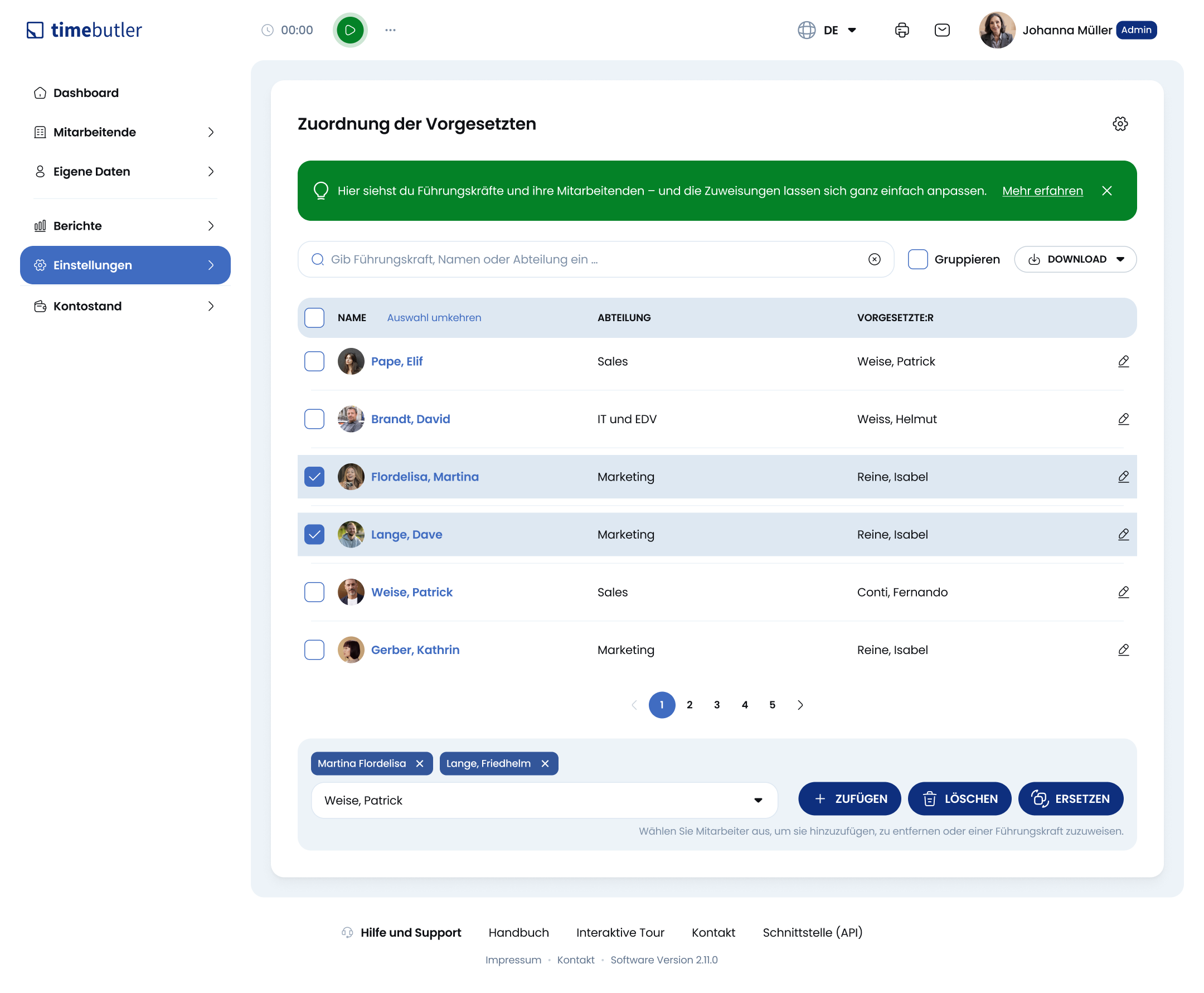Go to Dashboard in sidebar
The width and height of the screenshot is (1204, 993).
(x=86, y=93)
